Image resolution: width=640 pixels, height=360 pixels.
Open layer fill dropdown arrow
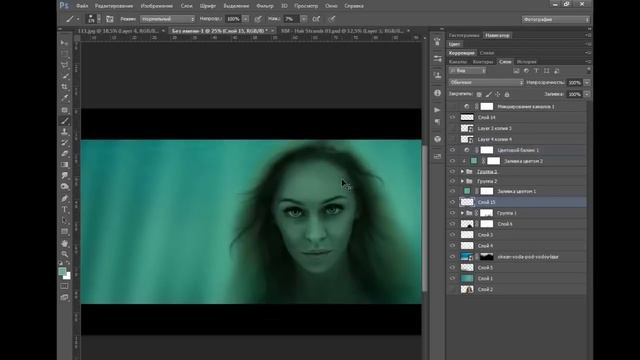coord(587,94)
